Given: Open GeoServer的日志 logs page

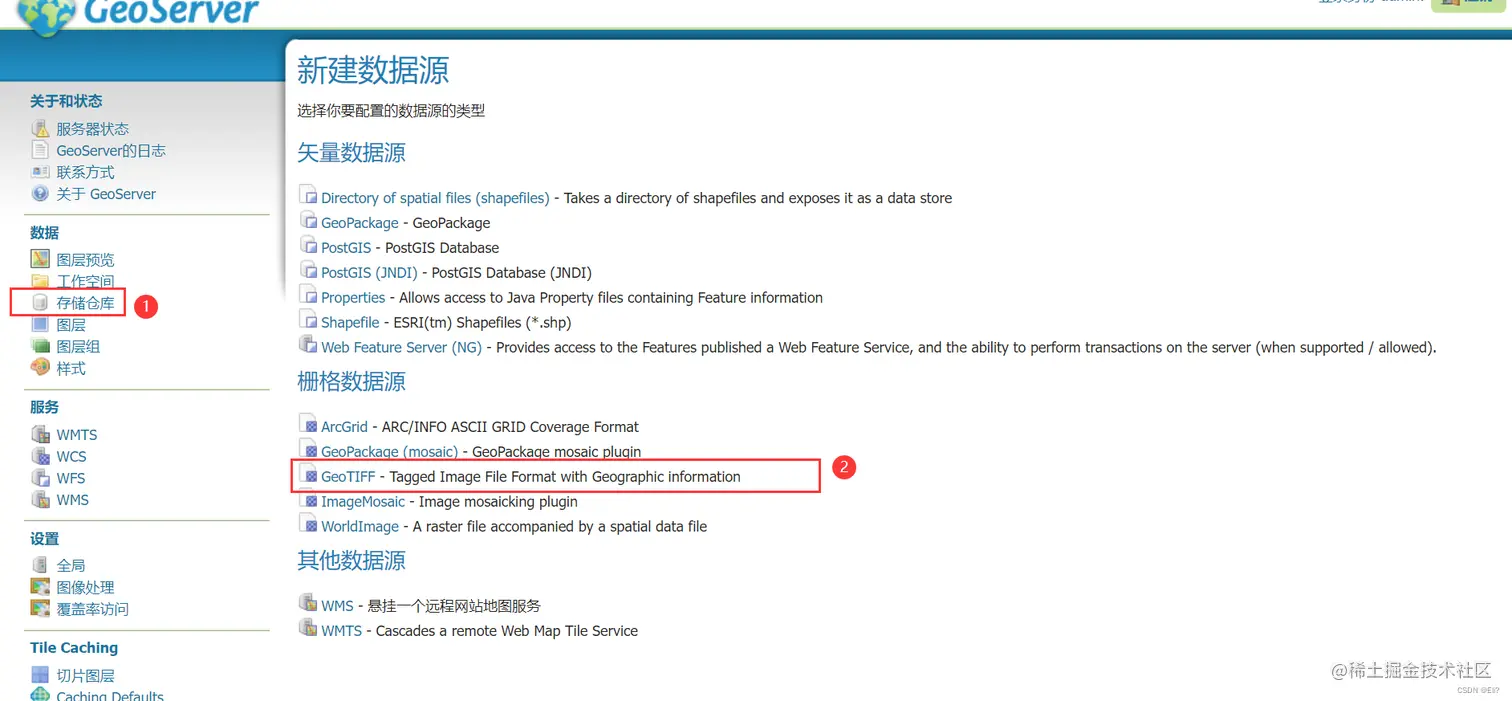Looking at the screenshot, I should coord(111,151).
